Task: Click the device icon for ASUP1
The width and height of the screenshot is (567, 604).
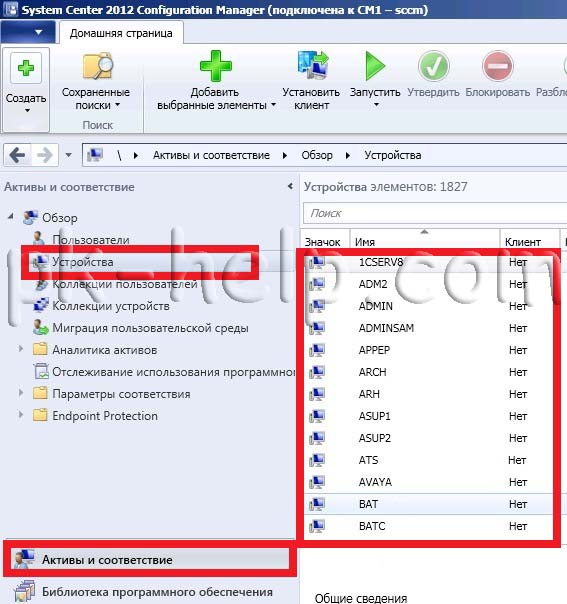Action: pyautogui.click(x=317, y=416)
